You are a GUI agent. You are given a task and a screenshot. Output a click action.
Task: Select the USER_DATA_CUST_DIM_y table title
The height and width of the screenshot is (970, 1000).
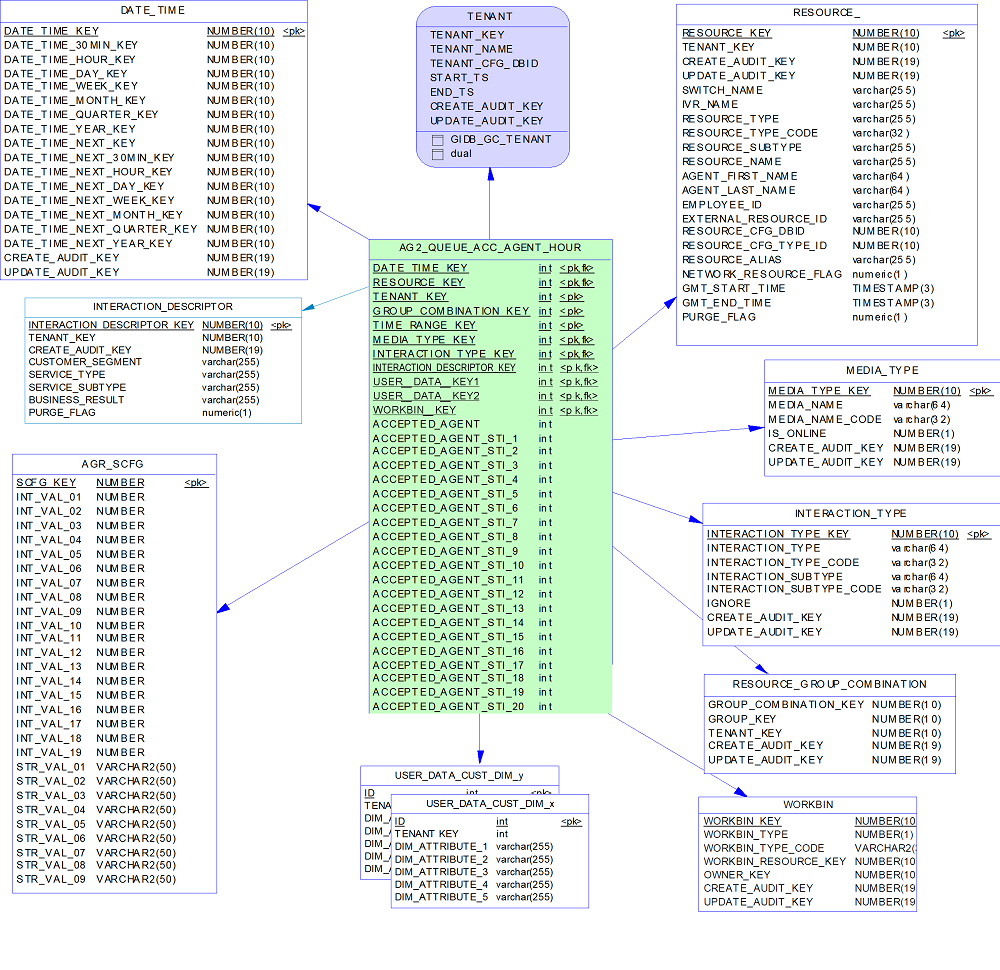coord(460,775)
